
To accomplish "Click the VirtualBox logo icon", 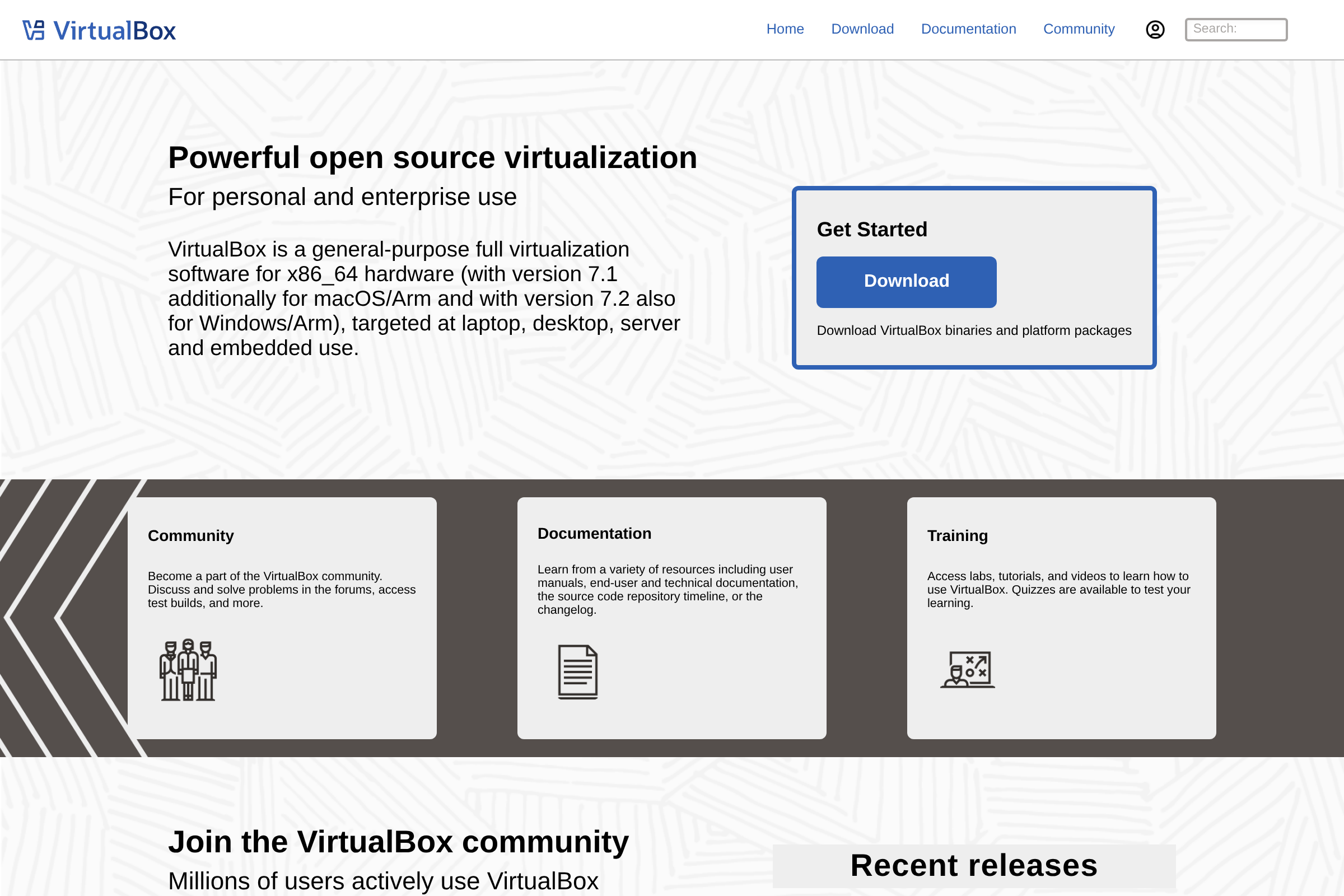I will pos(34,29).
